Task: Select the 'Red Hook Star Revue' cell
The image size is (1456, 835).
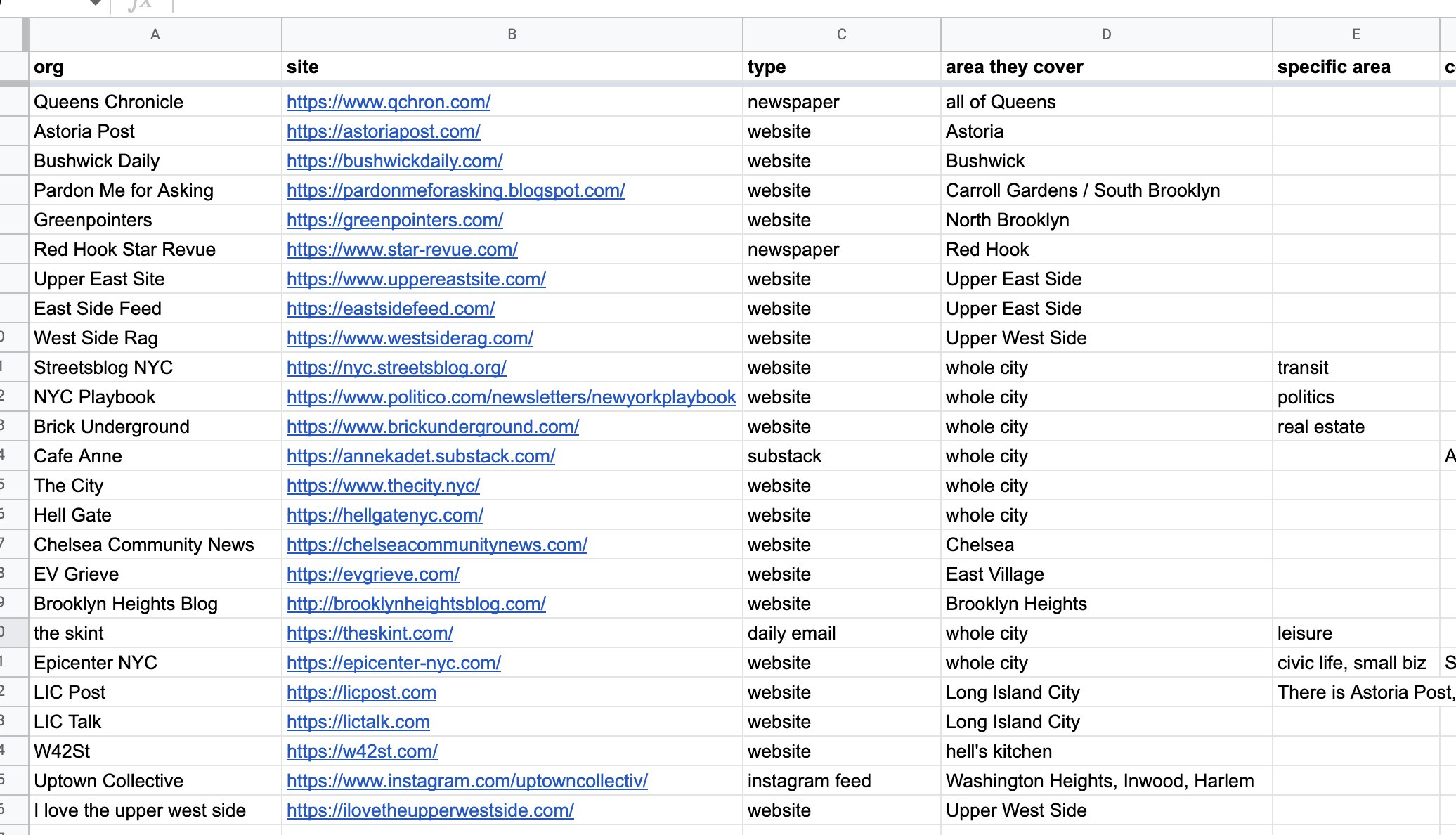Action: click(155, 250)
